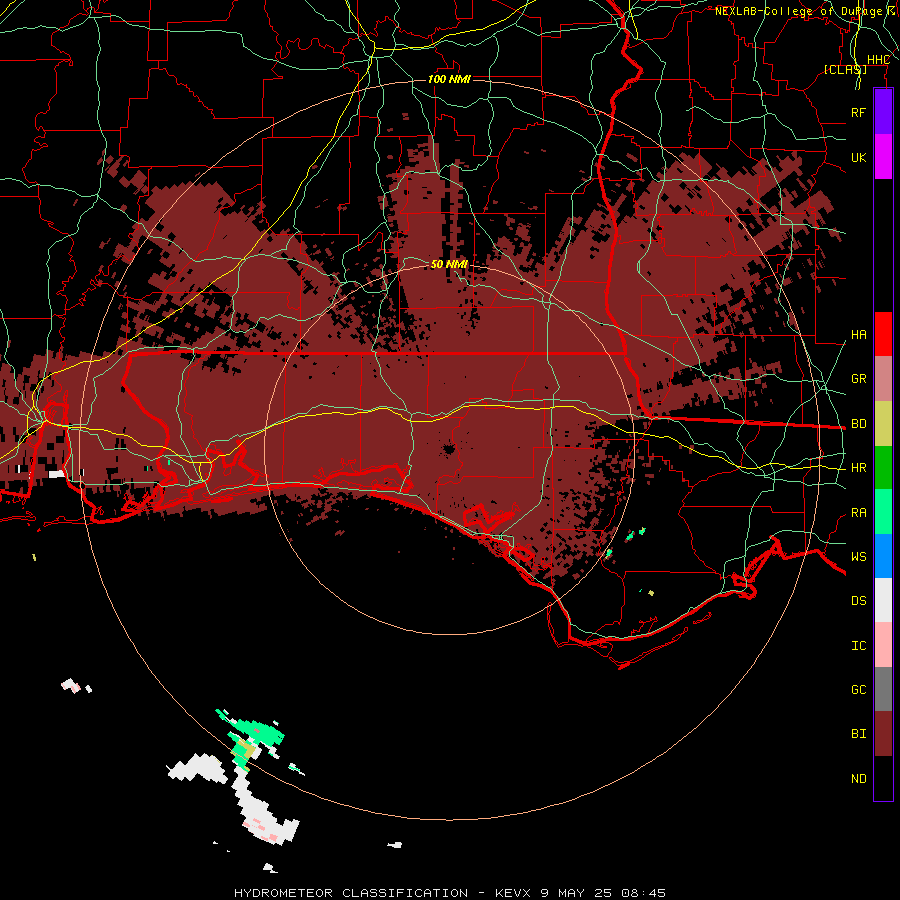Click the DS white legend swatch
900x900 pixels.
click(883, 600)
